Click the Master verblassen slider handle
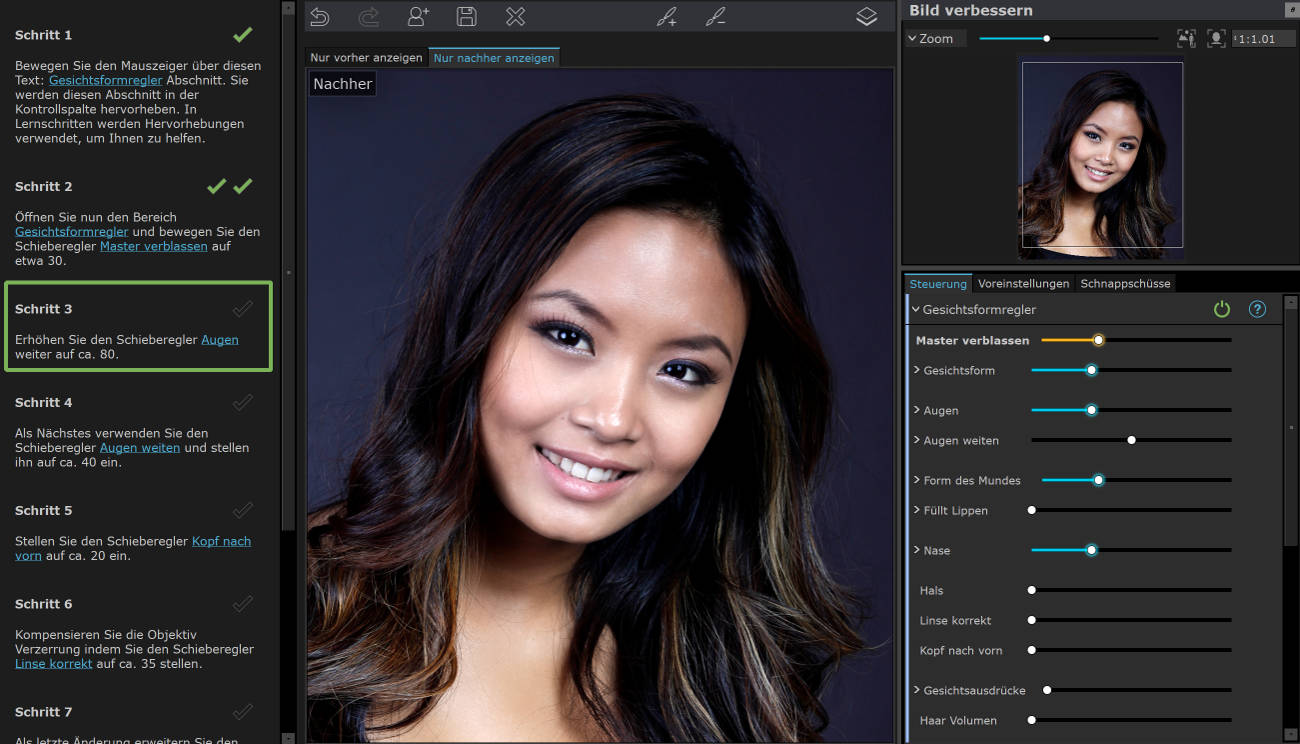Screen dimensions: 1300x744 click(x=1098, y=340)
